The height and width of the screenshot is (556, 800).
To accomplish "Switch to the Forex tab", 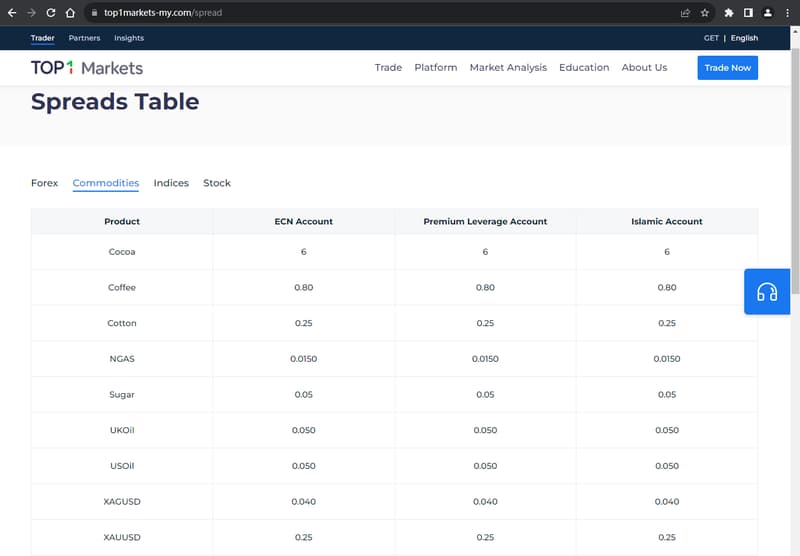I will [44, 183].
